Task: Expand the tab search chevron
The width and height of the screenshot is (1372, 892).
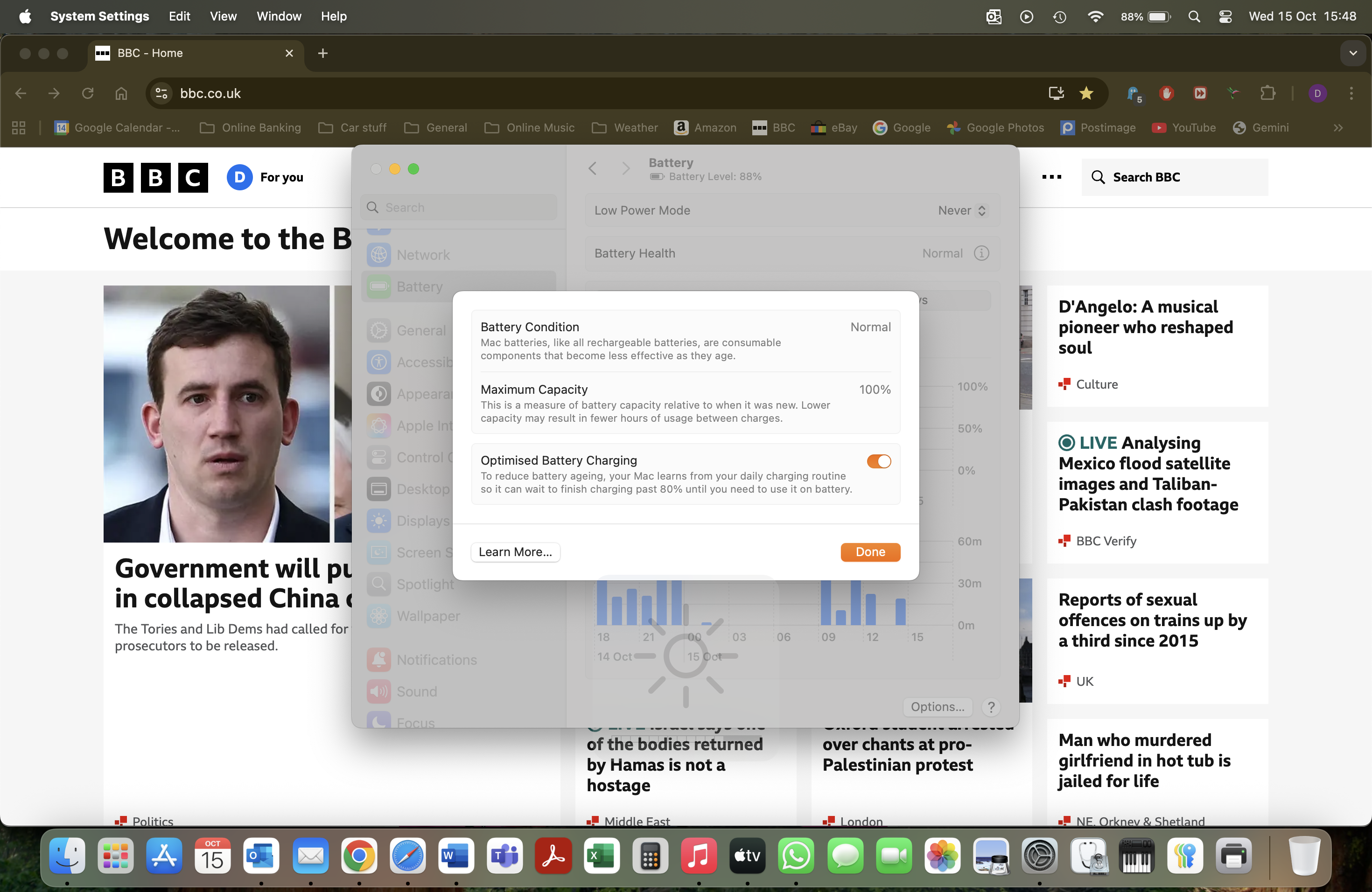Action: click(1352, 53)
